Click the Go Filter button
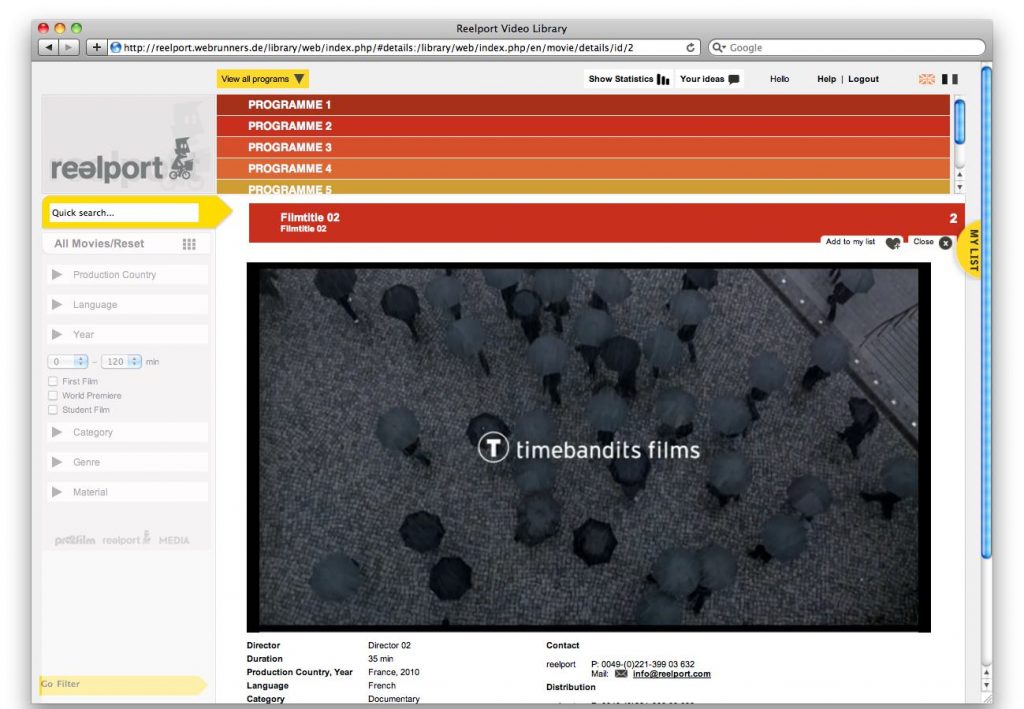Image resolution: width=1024 pixels, height=709 pixels. [123, 684]
